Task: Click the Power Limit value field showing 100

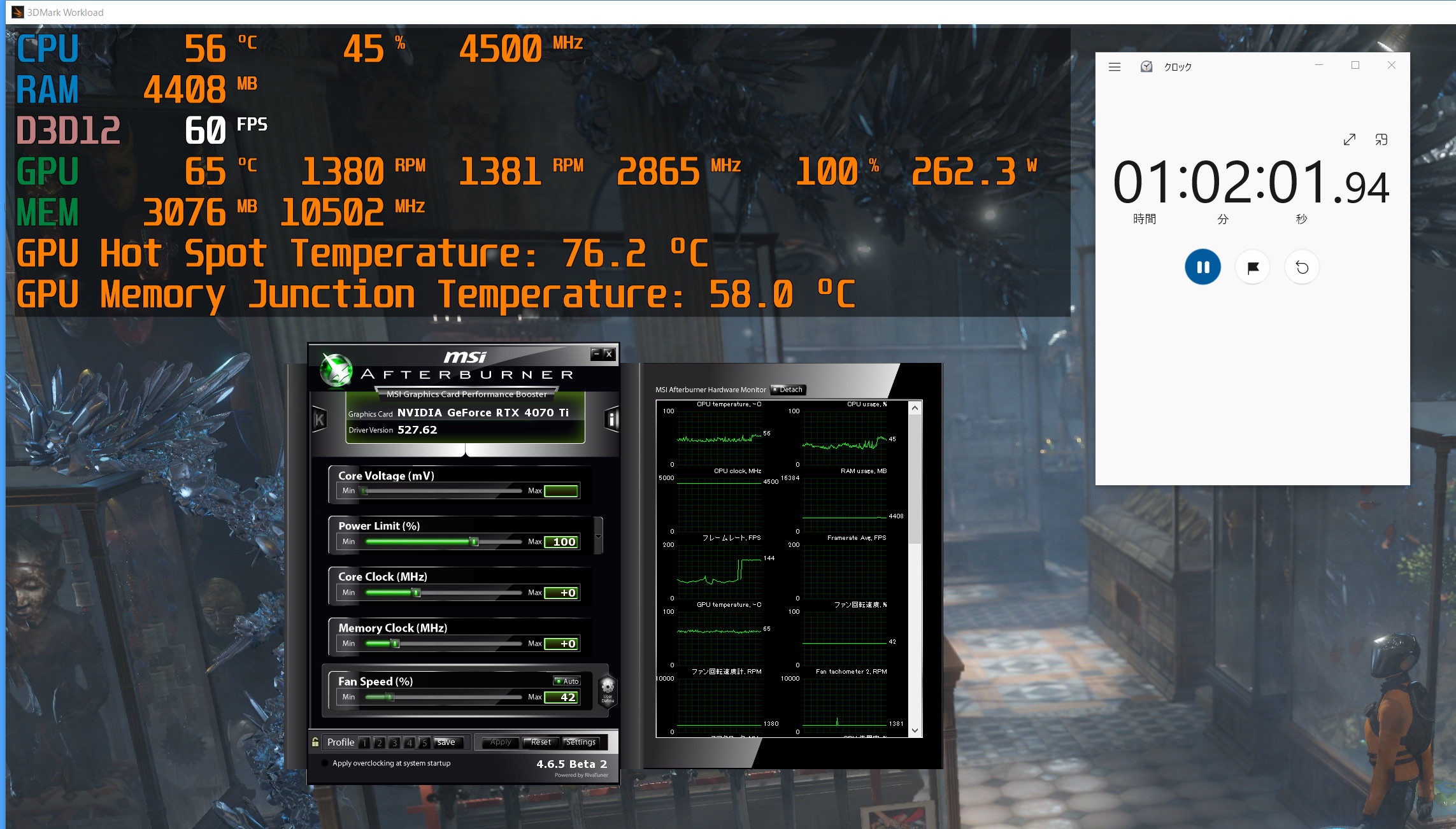Action: (x=561, y=542)
